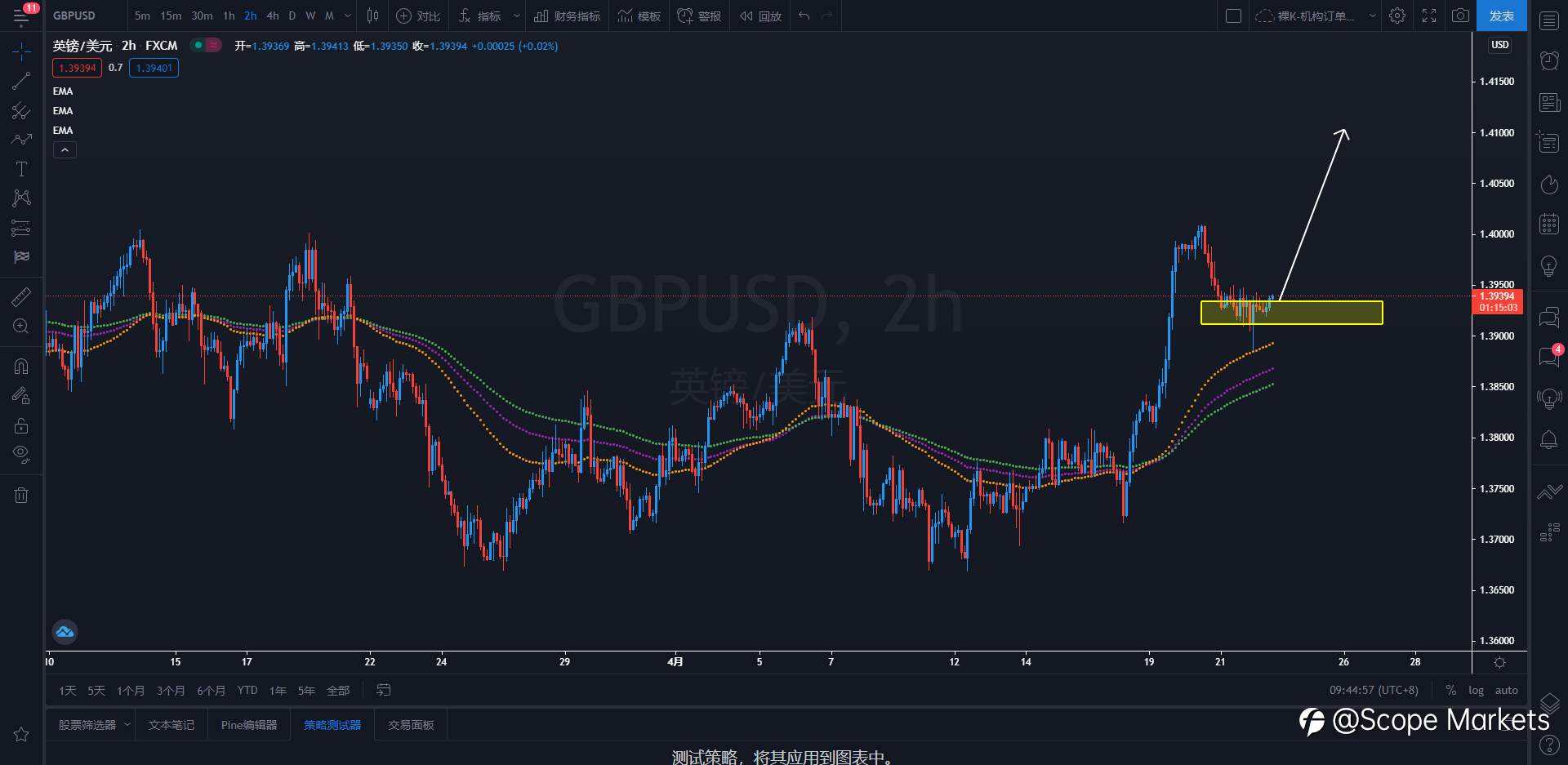Switch to the 5m timeframe
1568x765 pixels.
click(142, 16)
